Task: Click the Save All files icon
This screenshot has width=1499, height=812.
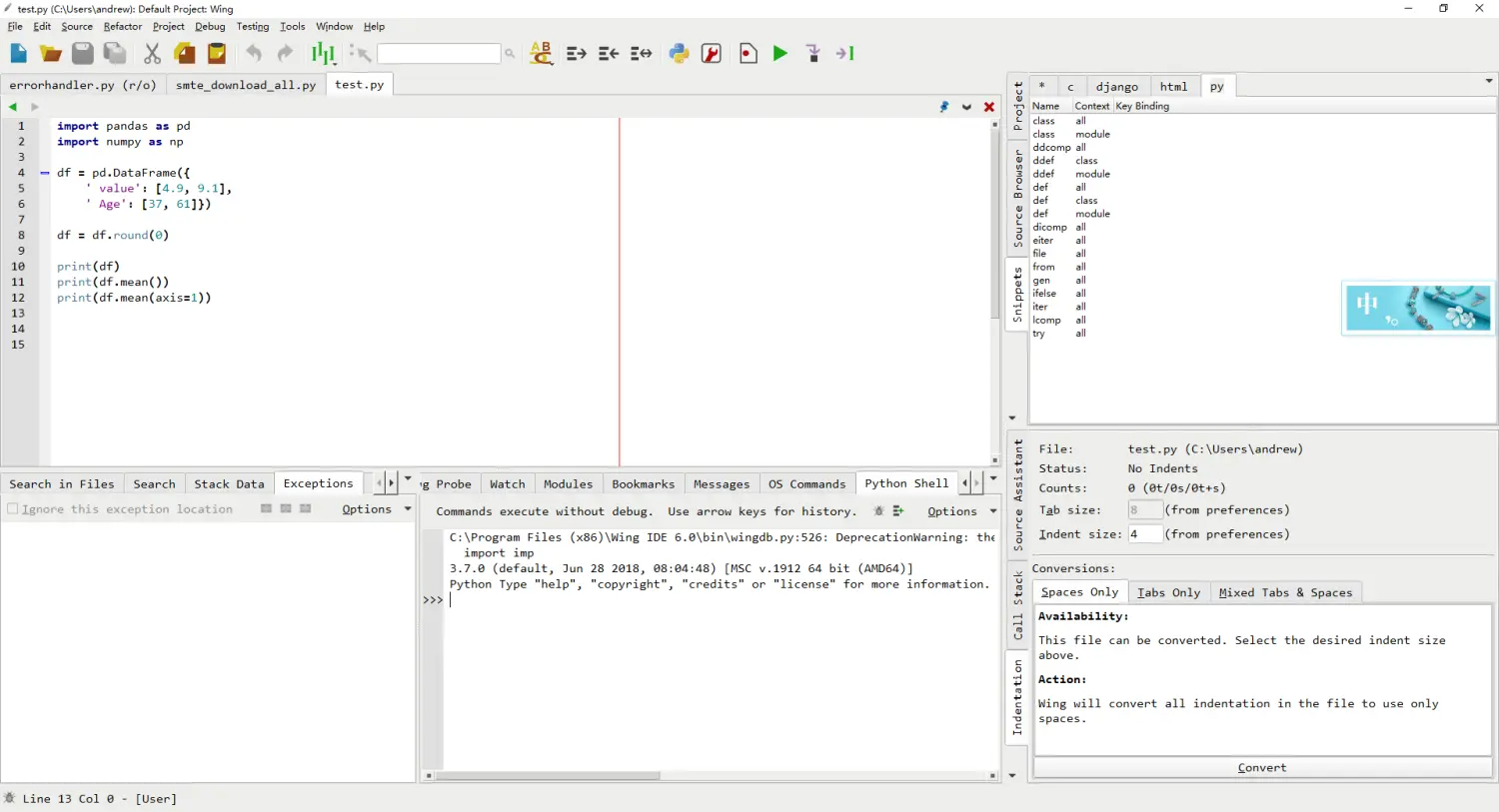Action: pyautogui.click(x=115, y=54)
